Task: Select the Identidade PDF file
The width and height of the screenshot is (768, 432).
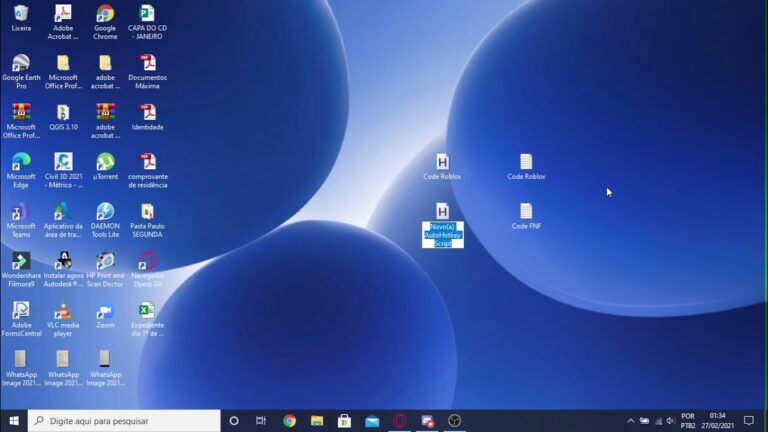Action: 147,112
